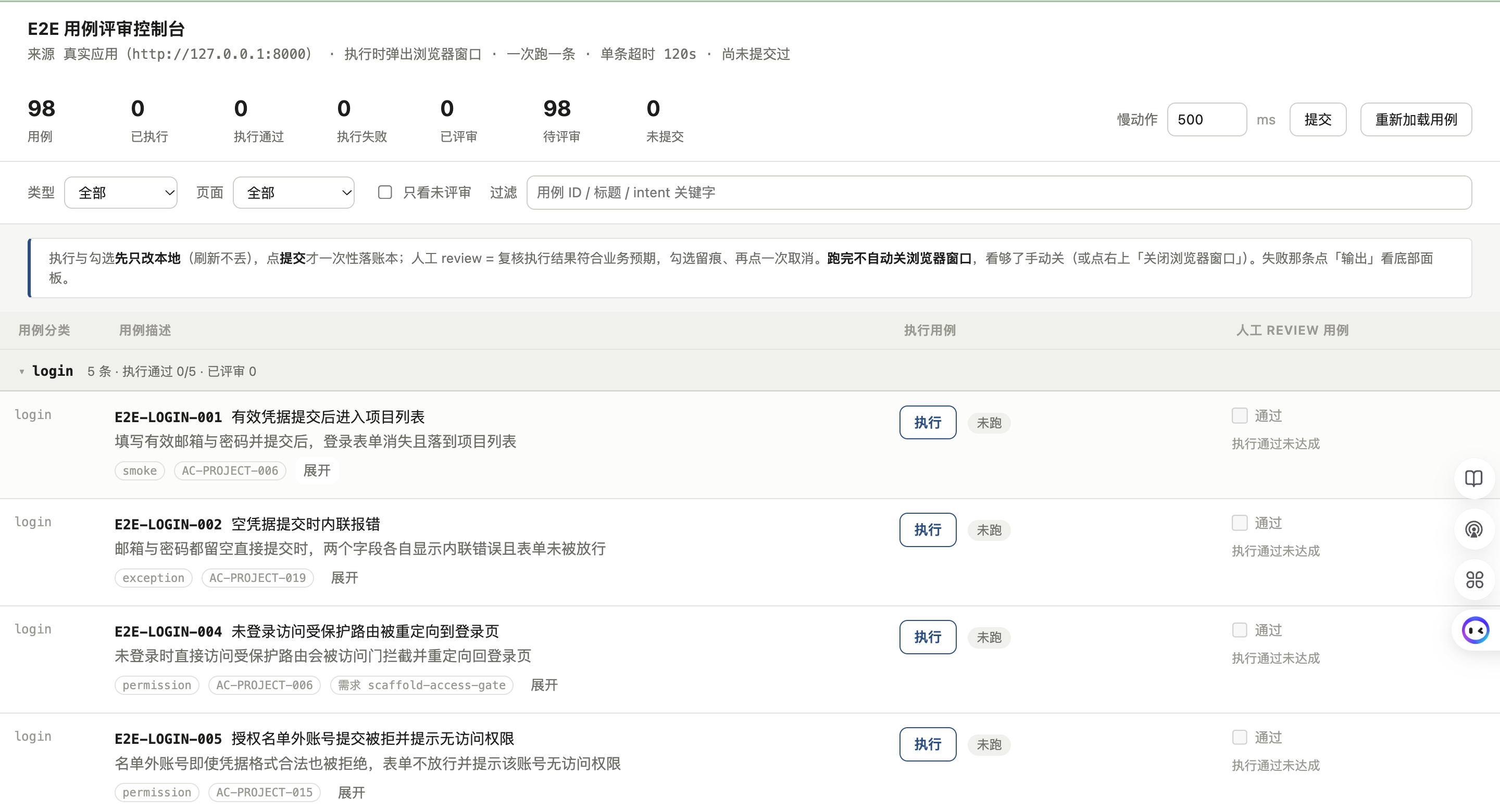Click the 需求 scaffold-access-gate tag
Image resolution: width=1500 pixels, height=812 pixels.
[x=421, y=684]
